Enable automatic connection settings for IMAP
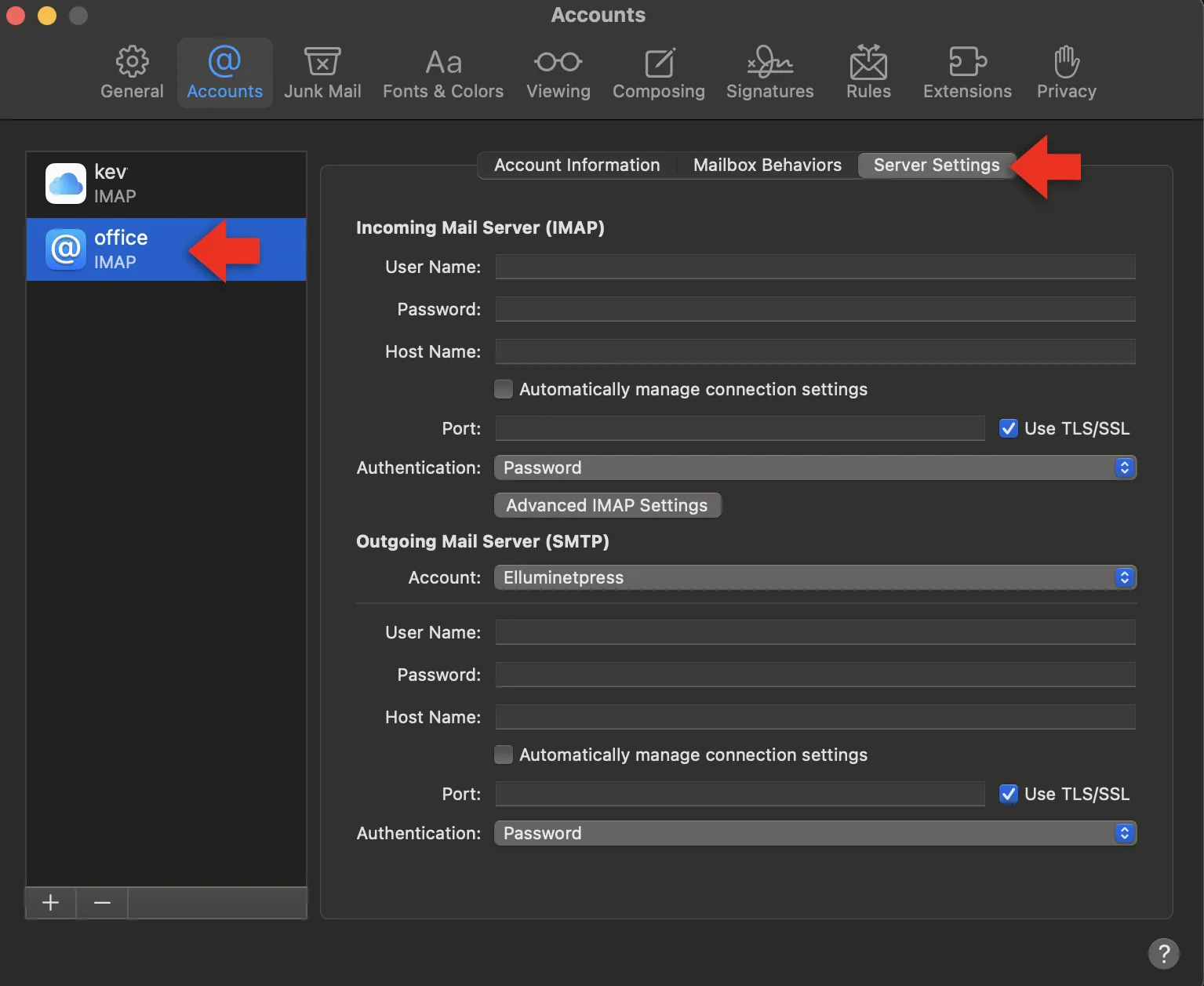Image resolution: width=1204 pixels, height=986 pixels. click(x=504, y=389)
